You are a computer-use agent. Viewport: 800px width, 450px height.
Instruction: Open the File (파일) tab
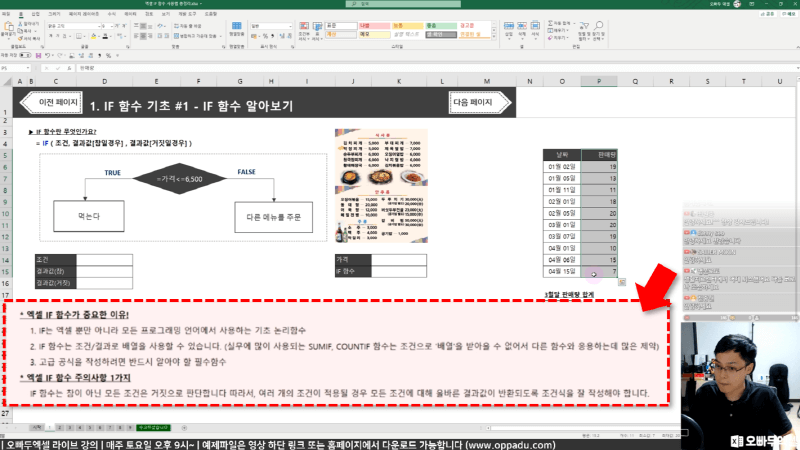6,14
